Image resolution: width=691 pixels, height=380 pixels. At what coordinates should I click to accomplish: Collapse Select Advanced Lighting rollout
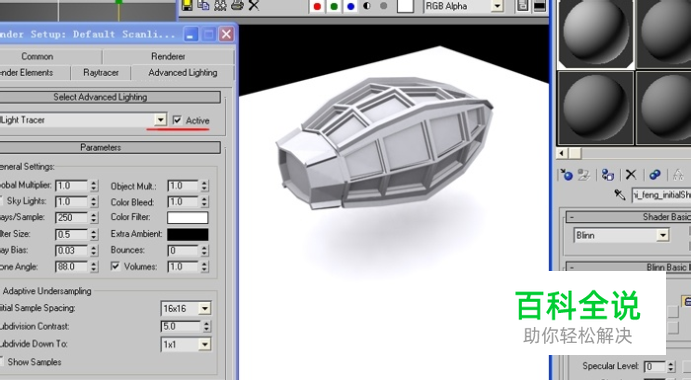[100, 97]
